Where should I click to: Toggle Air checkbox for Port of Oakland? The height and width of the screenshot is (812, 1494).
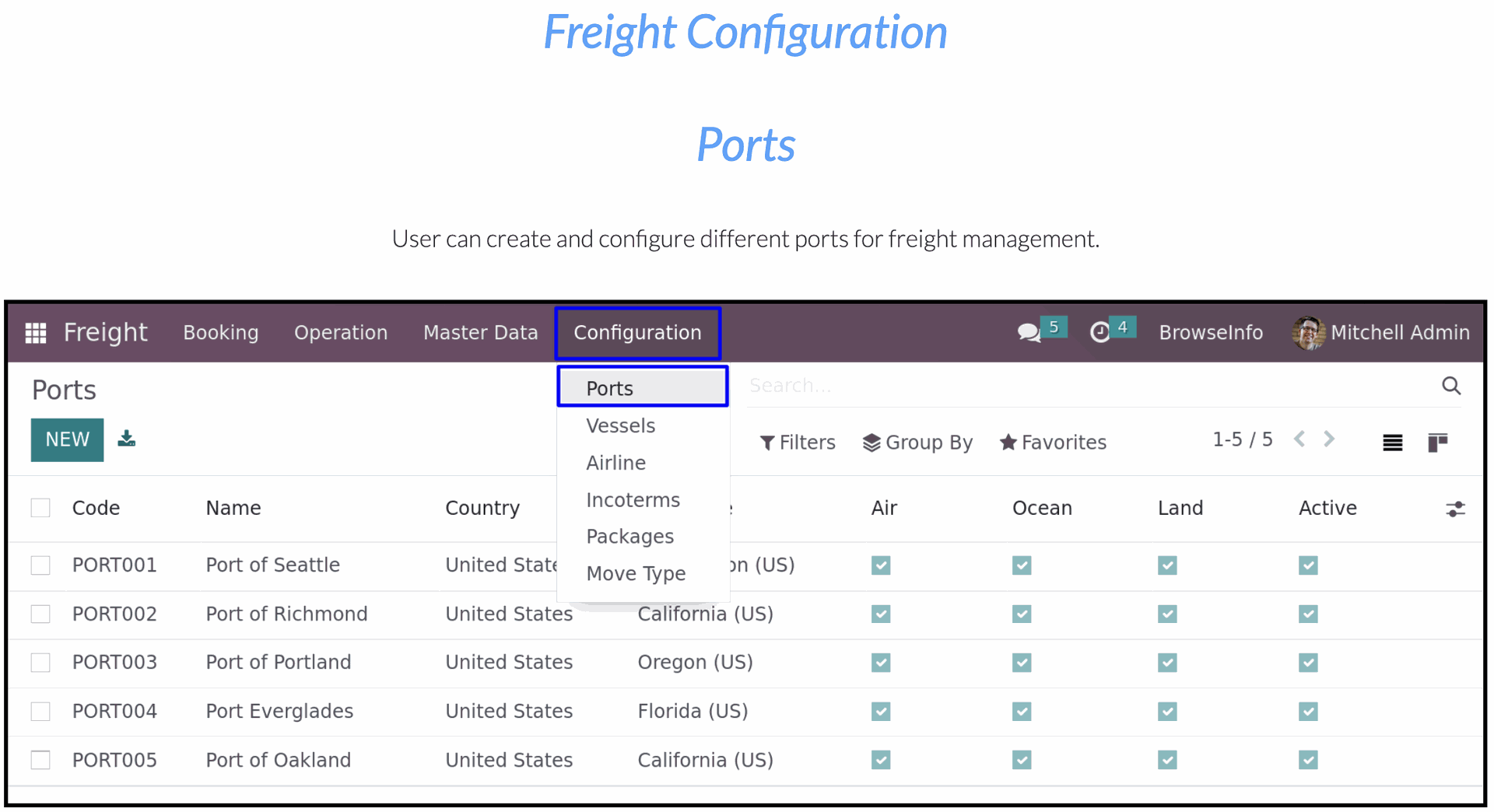tap(881, 760)
